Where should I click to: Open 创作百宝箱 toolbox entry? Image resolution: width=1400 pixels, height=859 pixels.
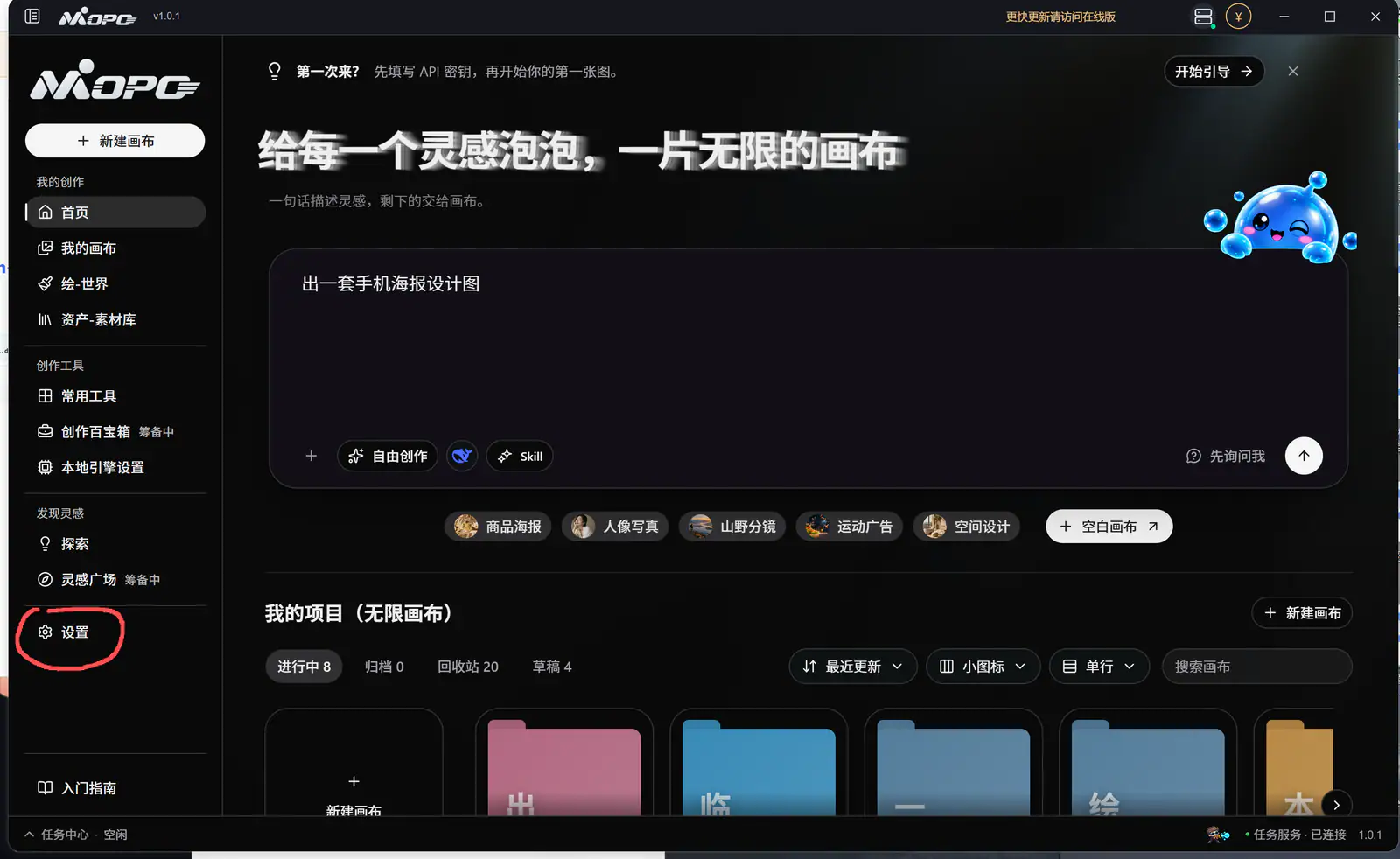pyautogui.click(x=115, y=431)
